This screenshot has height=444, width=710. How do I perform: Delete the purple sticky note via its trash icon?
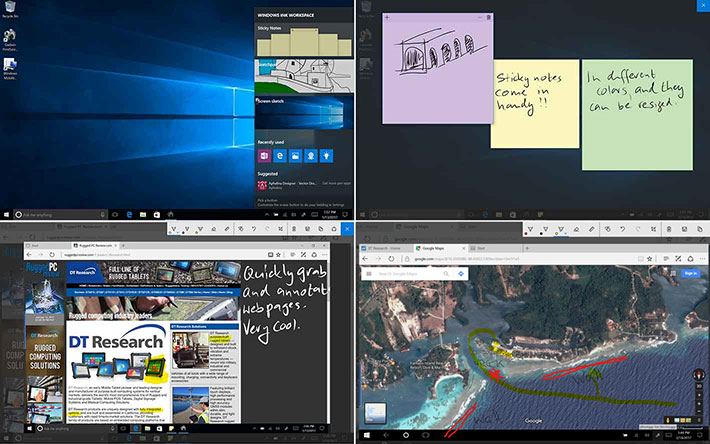click(489, 18)
